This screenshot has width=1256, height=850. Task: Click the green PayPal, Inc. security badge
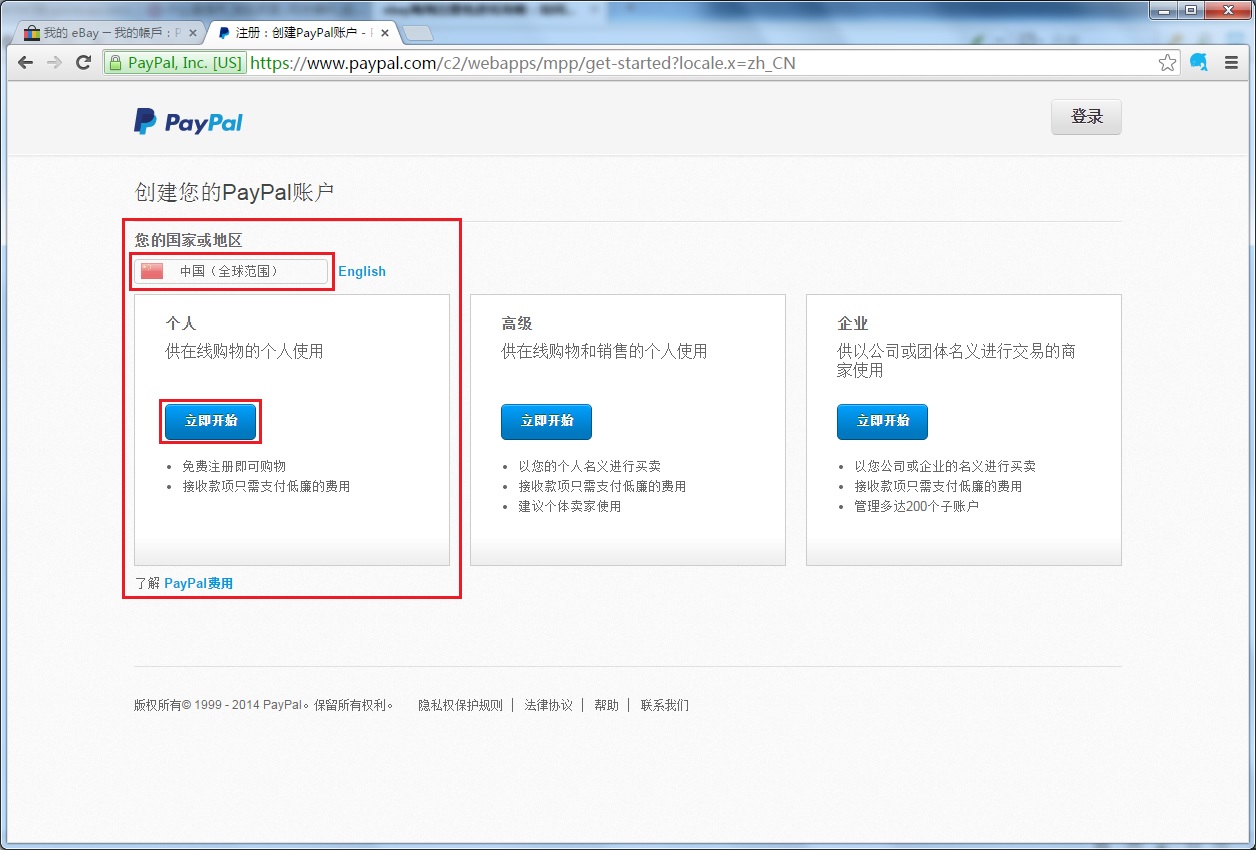(175, 63)
